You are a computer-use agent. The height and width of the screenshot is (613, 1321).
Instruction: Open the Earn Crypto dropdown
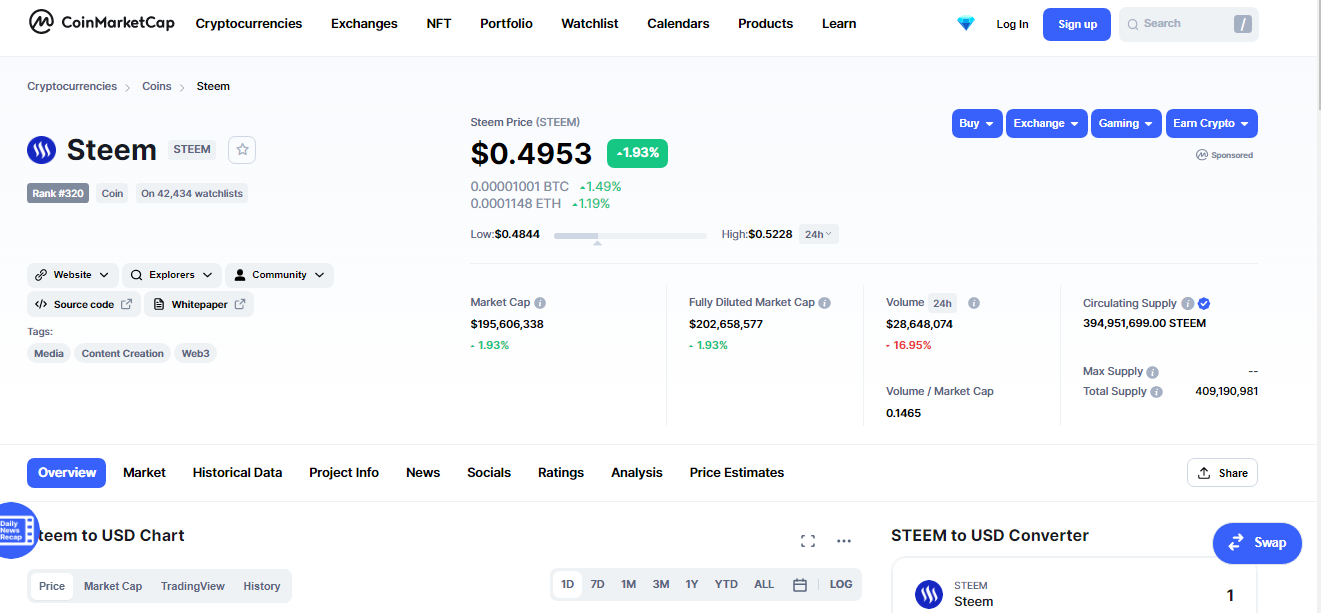tap(1211, 123)
